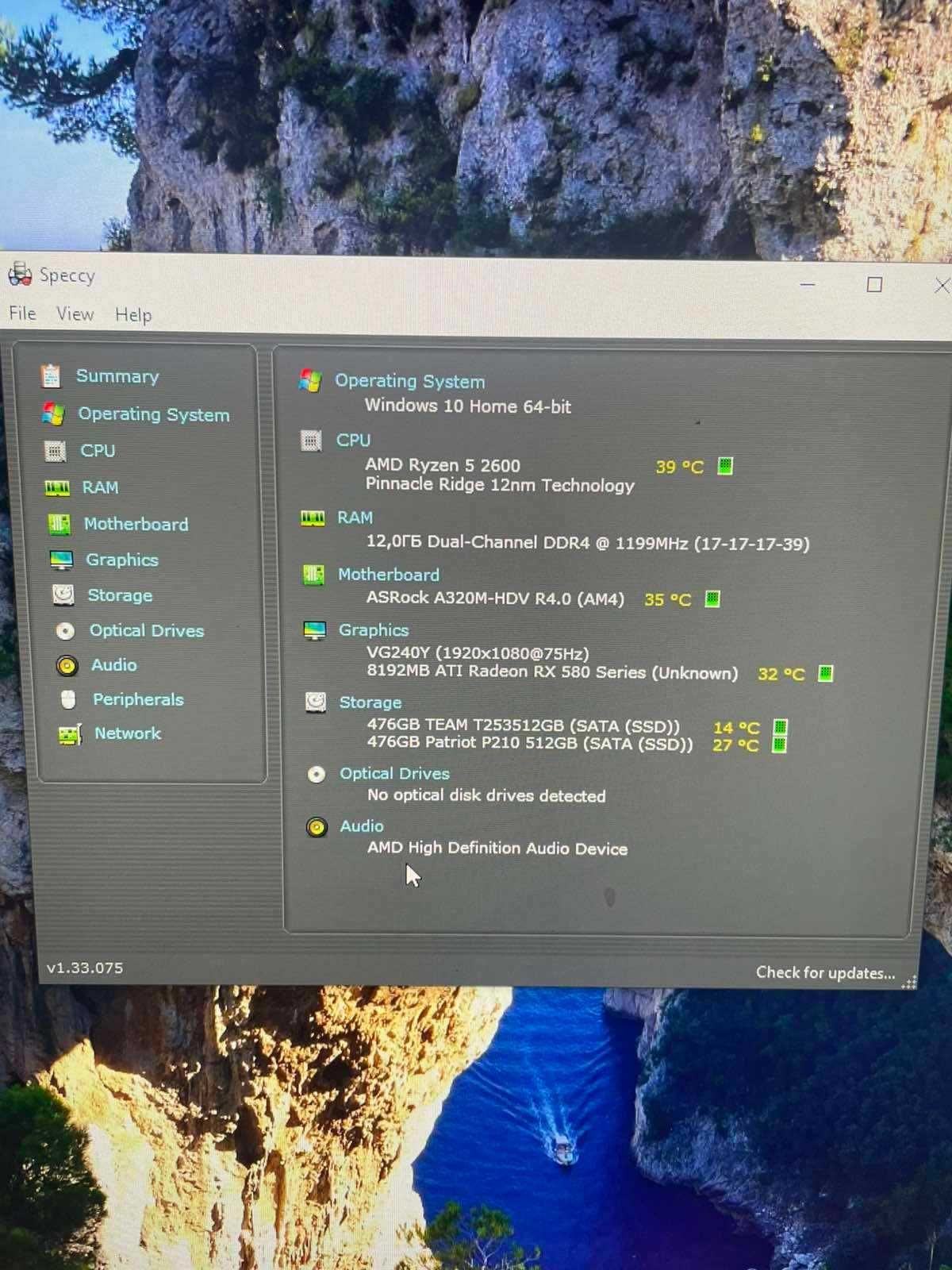Click the Optical Drives heading link in summary
Image resolution: width=952 pixels, height=1270 pixels.
point(394,774)
